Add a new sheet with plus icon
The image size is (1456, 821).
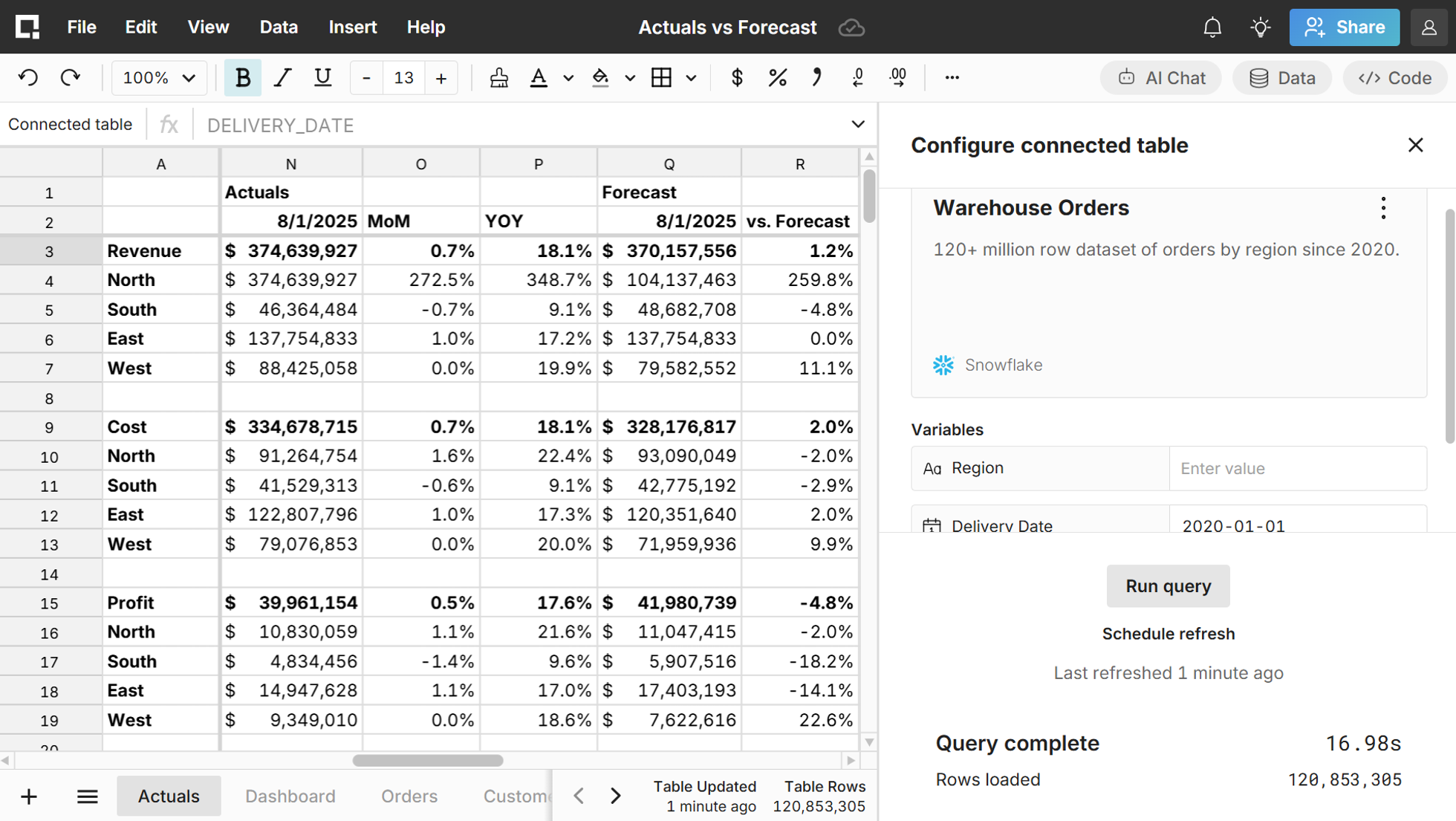coord(29,796)
